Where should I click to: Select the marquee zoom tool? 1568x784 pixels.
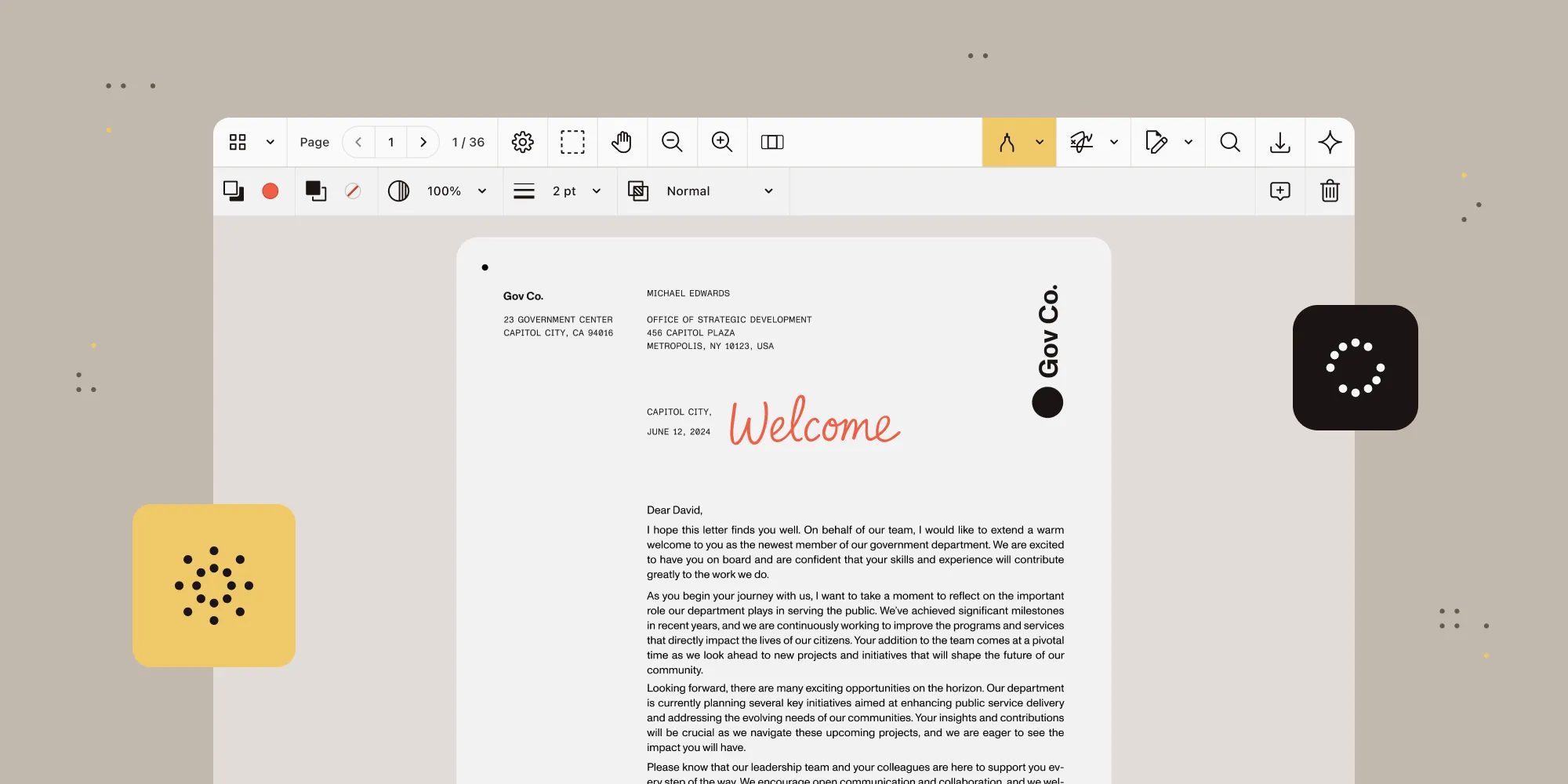pos(572,142)
